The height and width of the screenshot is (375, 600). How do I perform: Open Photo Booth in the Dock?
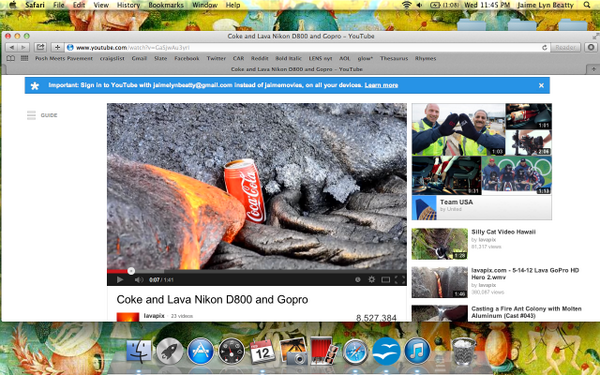pyautogui.click(x=324, y=351)
